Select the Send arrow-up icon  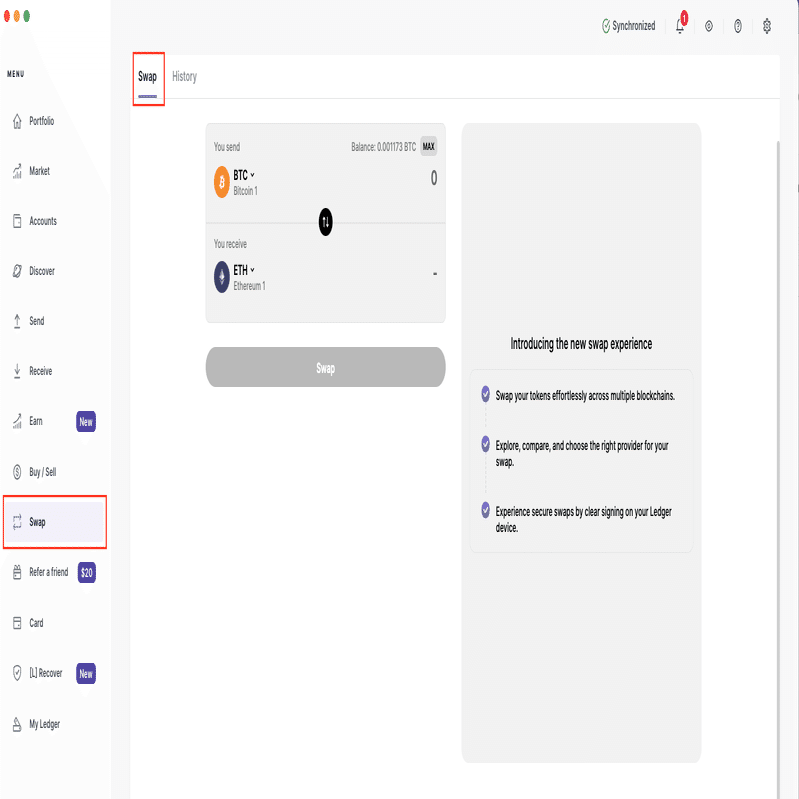point(17,321)
